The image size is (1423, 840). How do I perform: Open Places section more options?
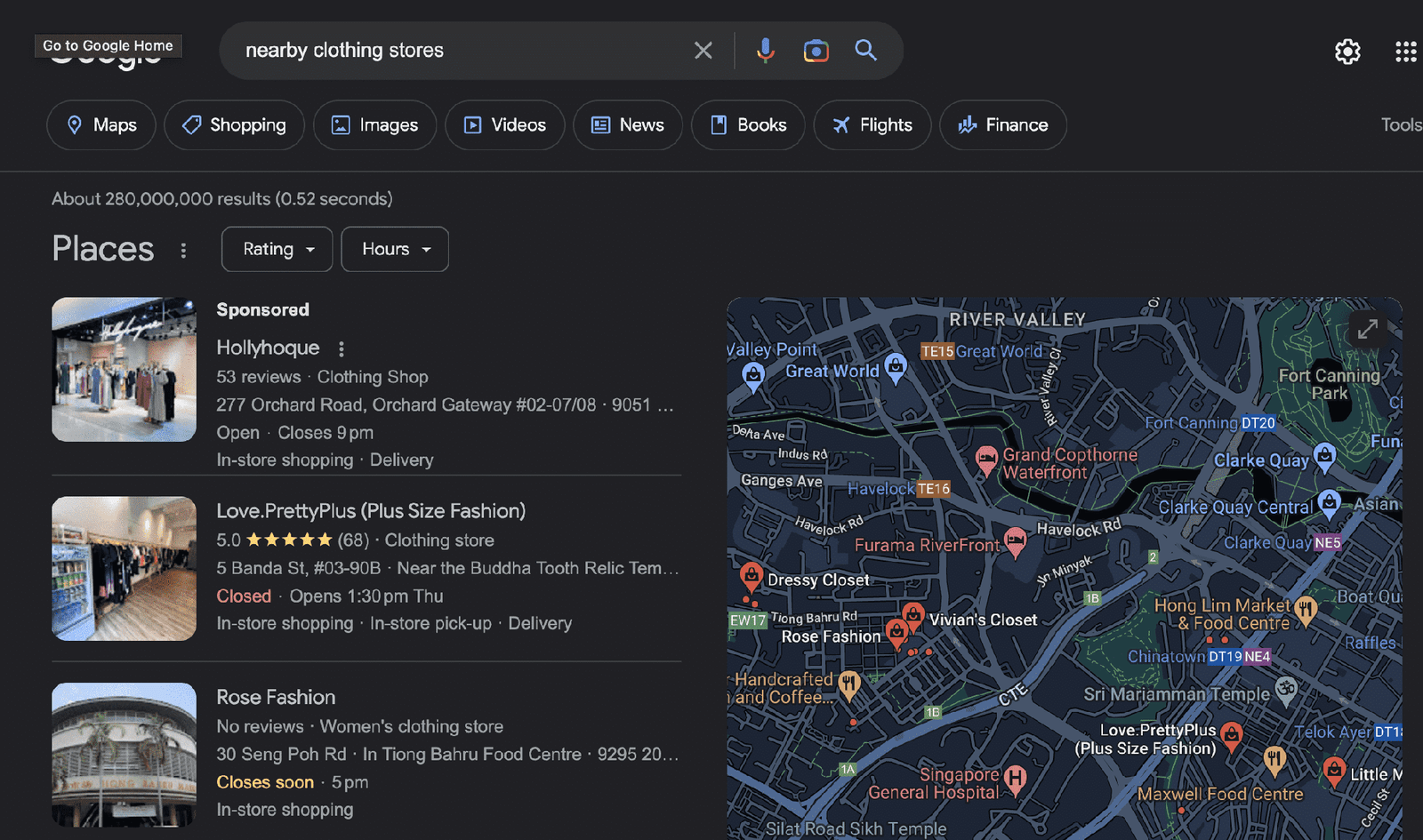183,251
